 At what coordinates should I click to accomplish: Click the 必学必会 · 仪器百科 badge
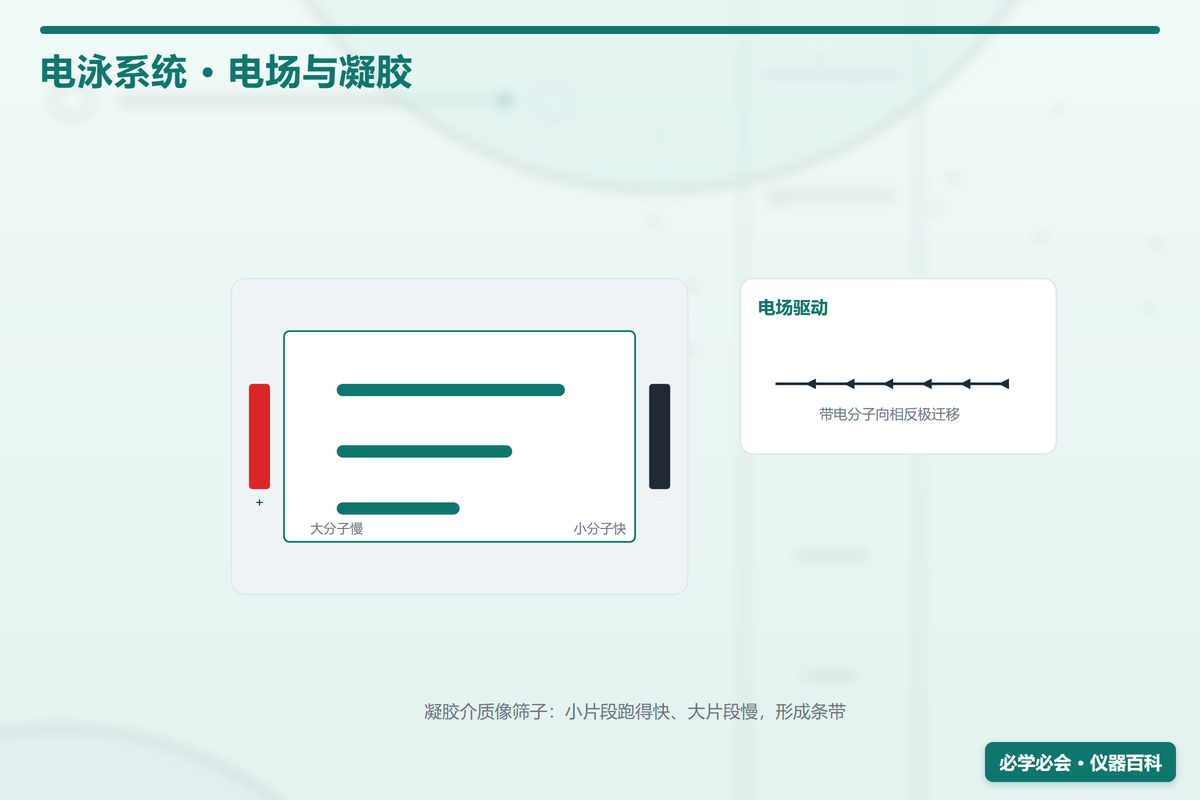pyautogui.click(x=1080, y=763)
